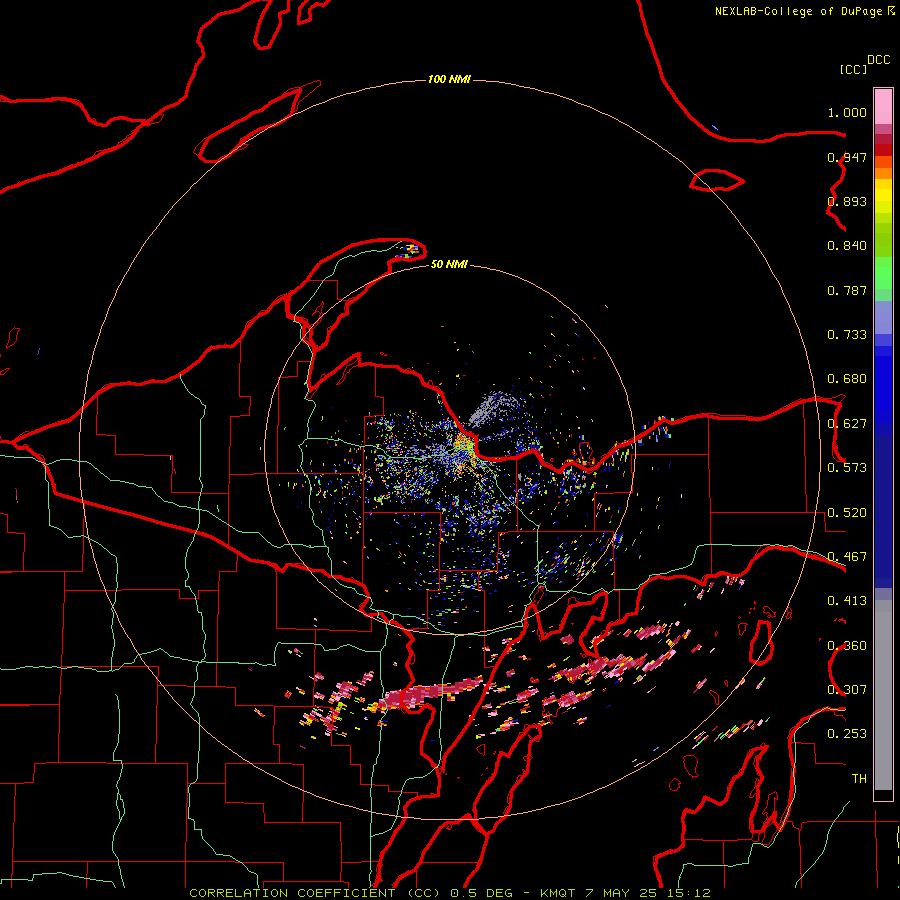The image size is (900, 900).
Task: Select the 0.307 scale value
Action: pos(847,690)
